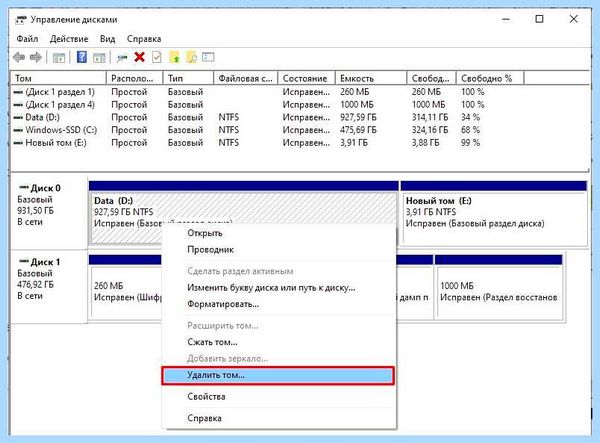Click the volume icon beside (Диск 1 раздел 1)

pos(18,92)
